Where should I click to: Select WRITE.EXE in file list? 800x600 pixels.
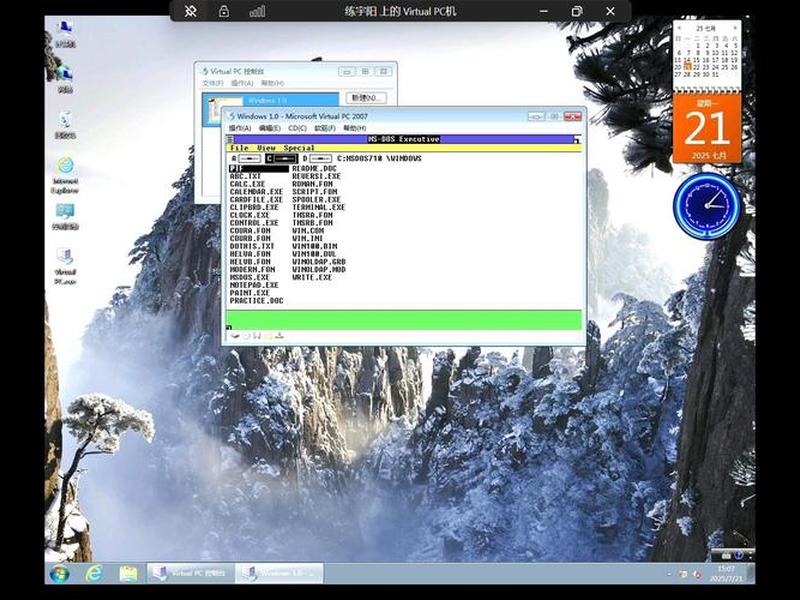[312, 278]
